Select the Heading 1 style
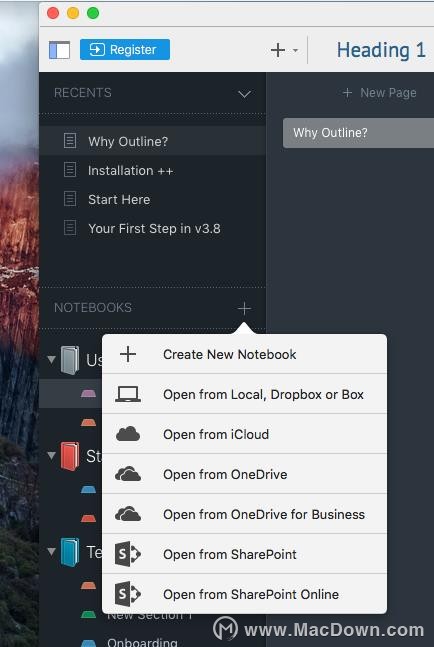The image size is (434, 647). point(381,50)
